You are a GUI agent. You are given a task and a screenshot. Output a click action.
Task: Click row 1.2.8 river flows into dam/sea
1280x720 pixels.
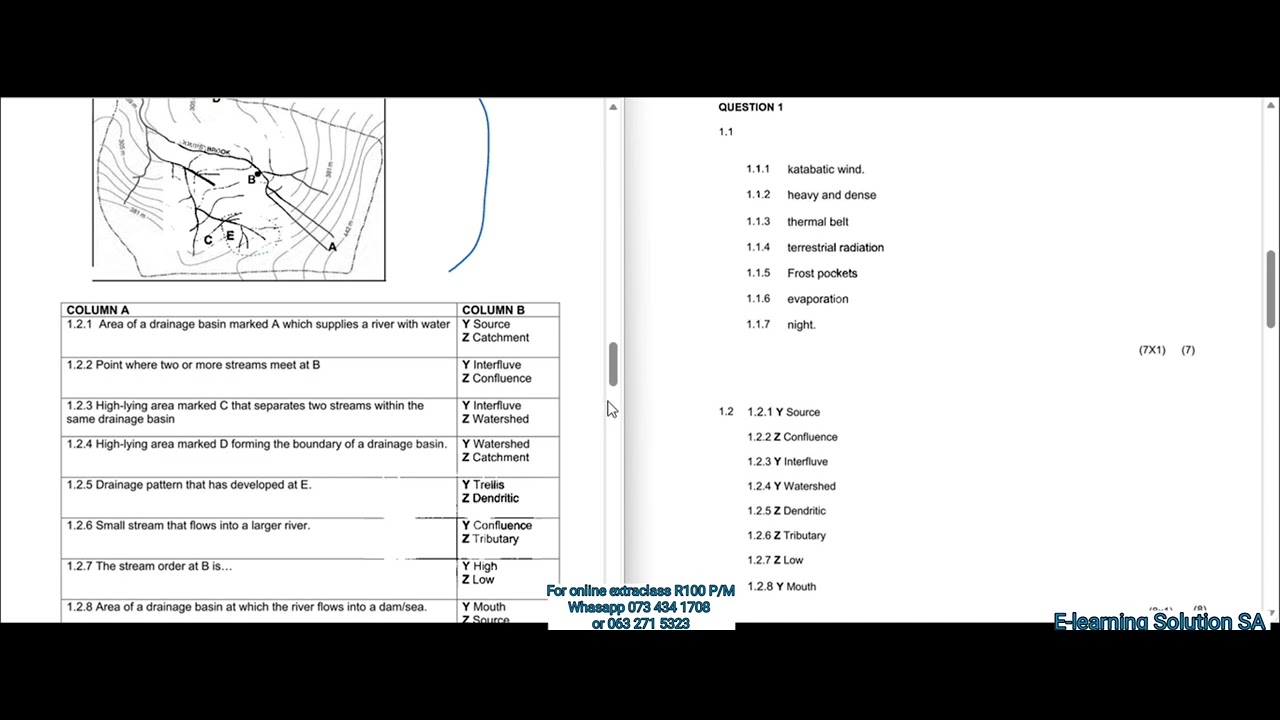pos(247,607)
